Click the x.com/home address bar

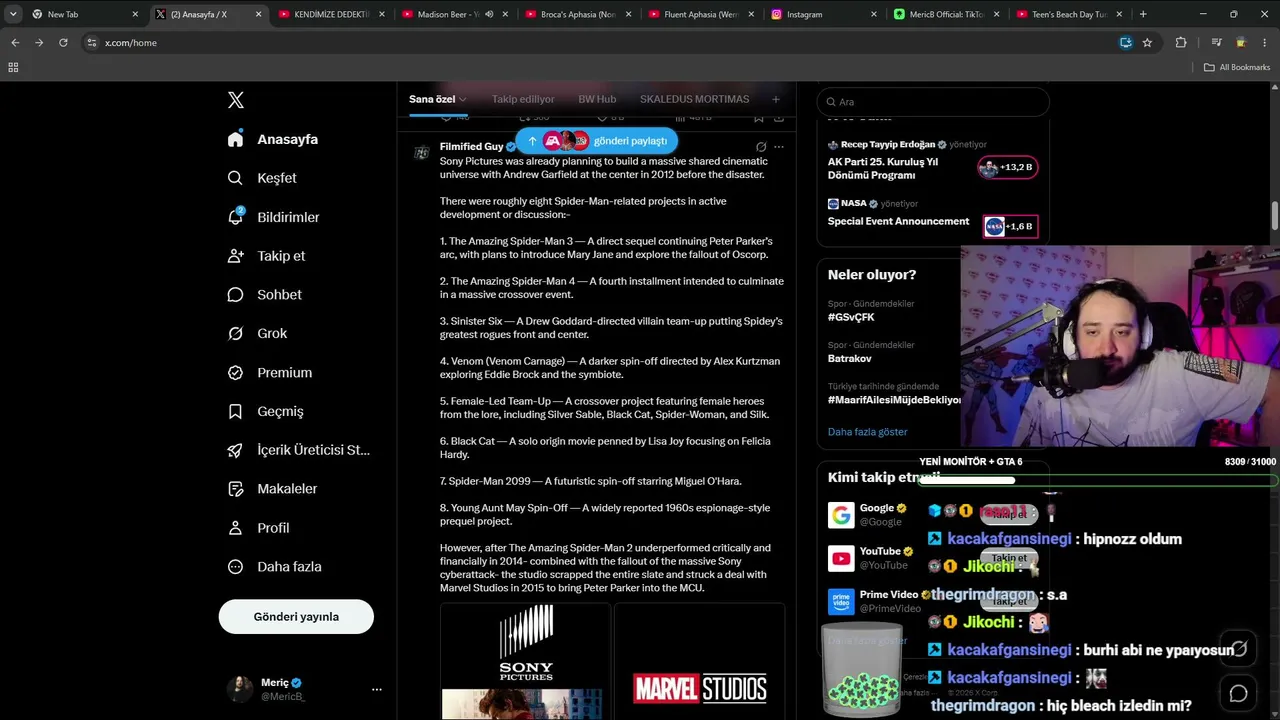600,43
